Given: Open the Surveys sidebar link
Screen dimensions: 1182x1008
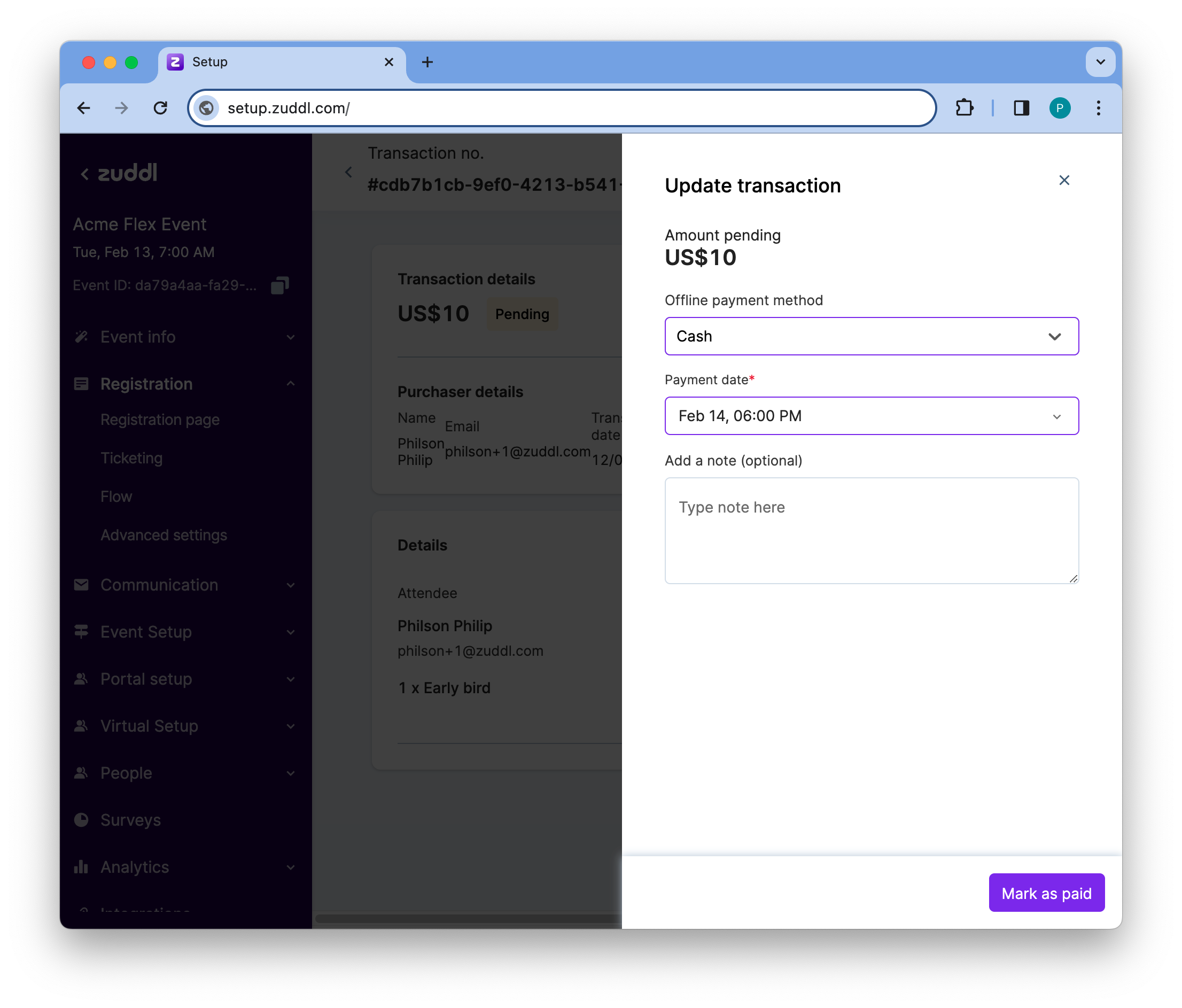Looking at the screenshot, I should pos(130,820).
